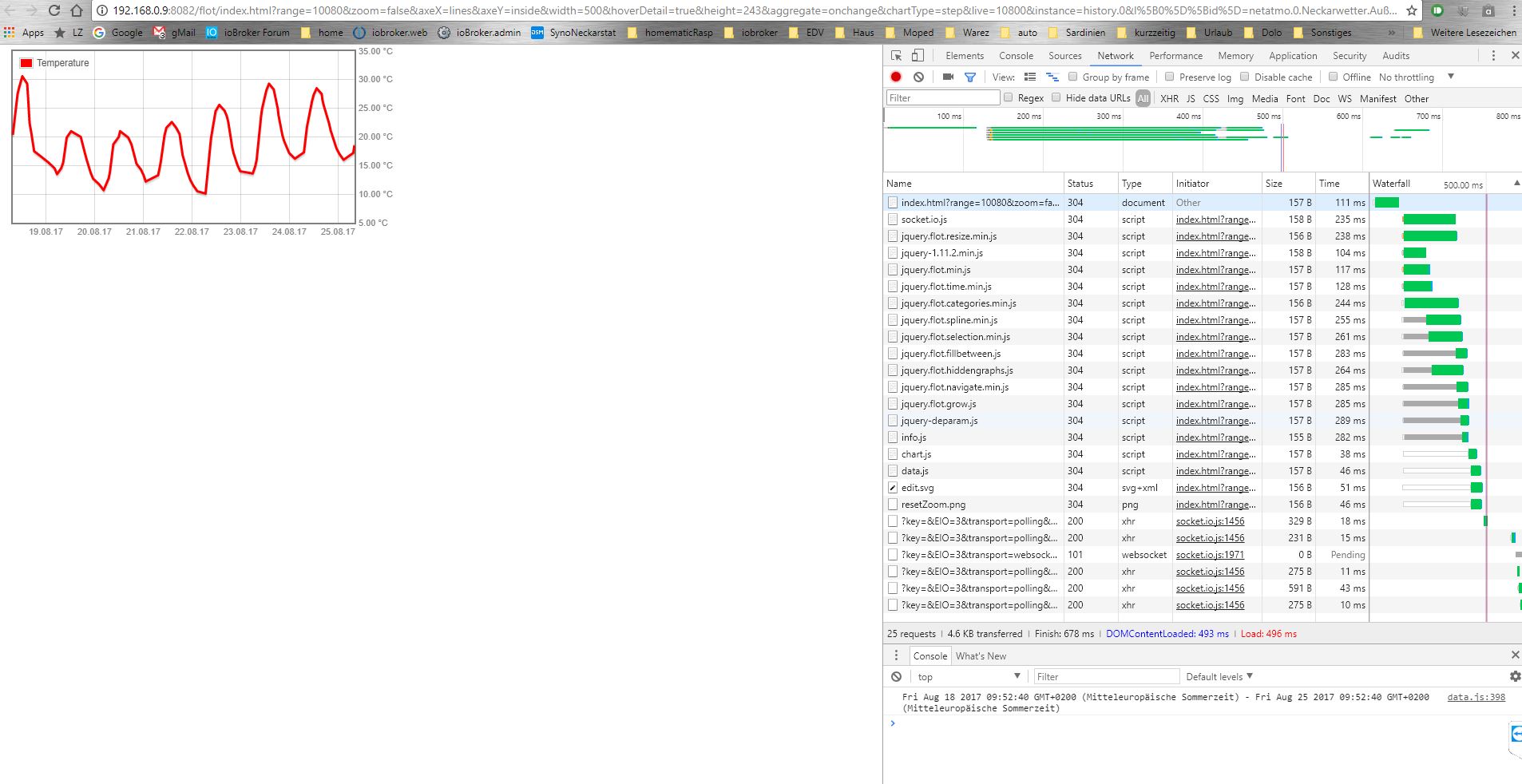Clear the console output
This screenshot has width=1522, height=784.
(897, 676)
